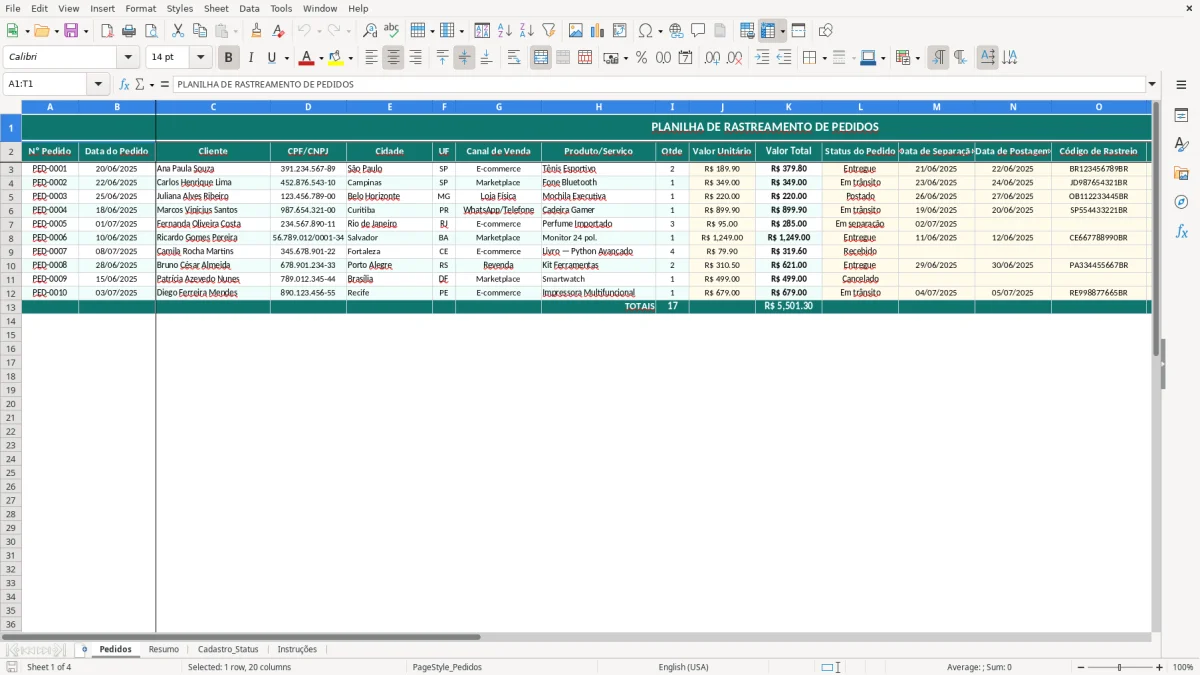This screenshot has width=1200, height=675.
Task: Click Format as Percent icon
Action: (x=642, y=58)
